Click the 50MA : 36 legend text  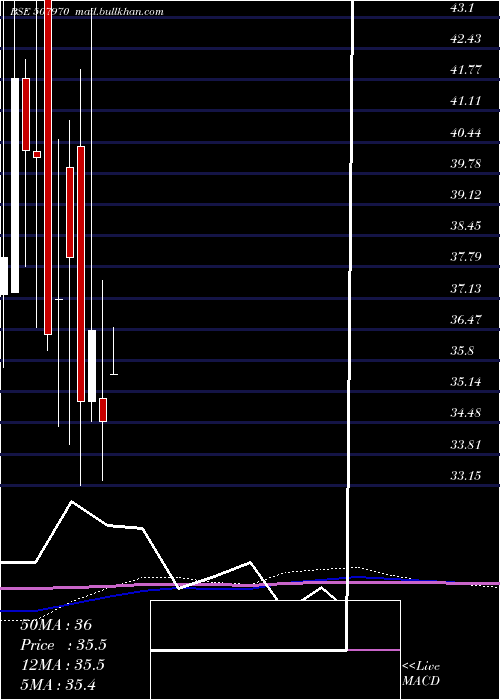click(56, 625)
